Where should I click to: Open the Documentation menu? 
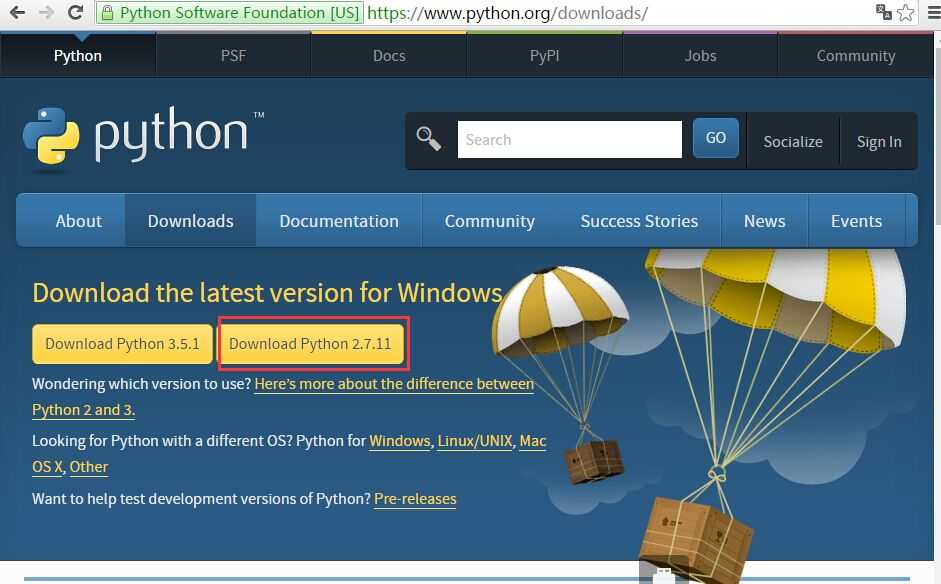(338, 221)
